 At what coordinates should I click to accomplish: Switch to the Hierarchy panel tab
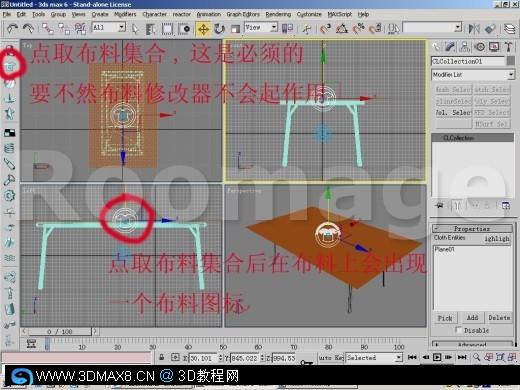click(x=465, y=47)
